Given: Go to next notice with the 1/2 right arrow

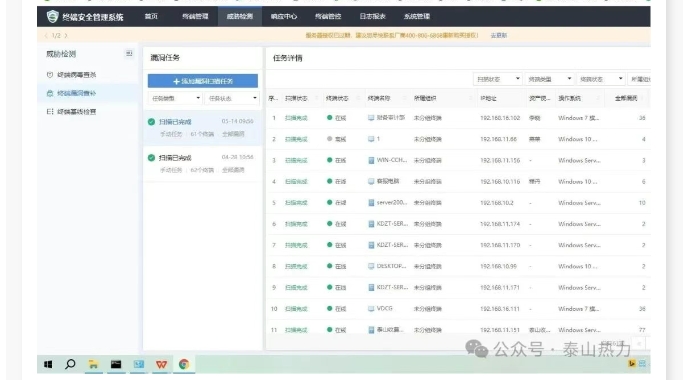Looking at the screenshot, I should 66,36.
